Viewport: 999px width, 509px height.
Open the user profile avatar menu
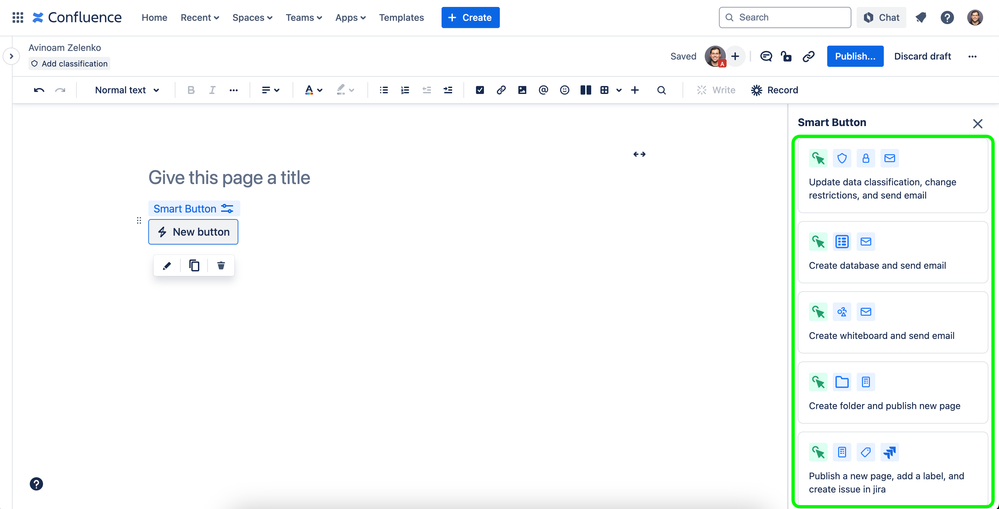(975, 18)
